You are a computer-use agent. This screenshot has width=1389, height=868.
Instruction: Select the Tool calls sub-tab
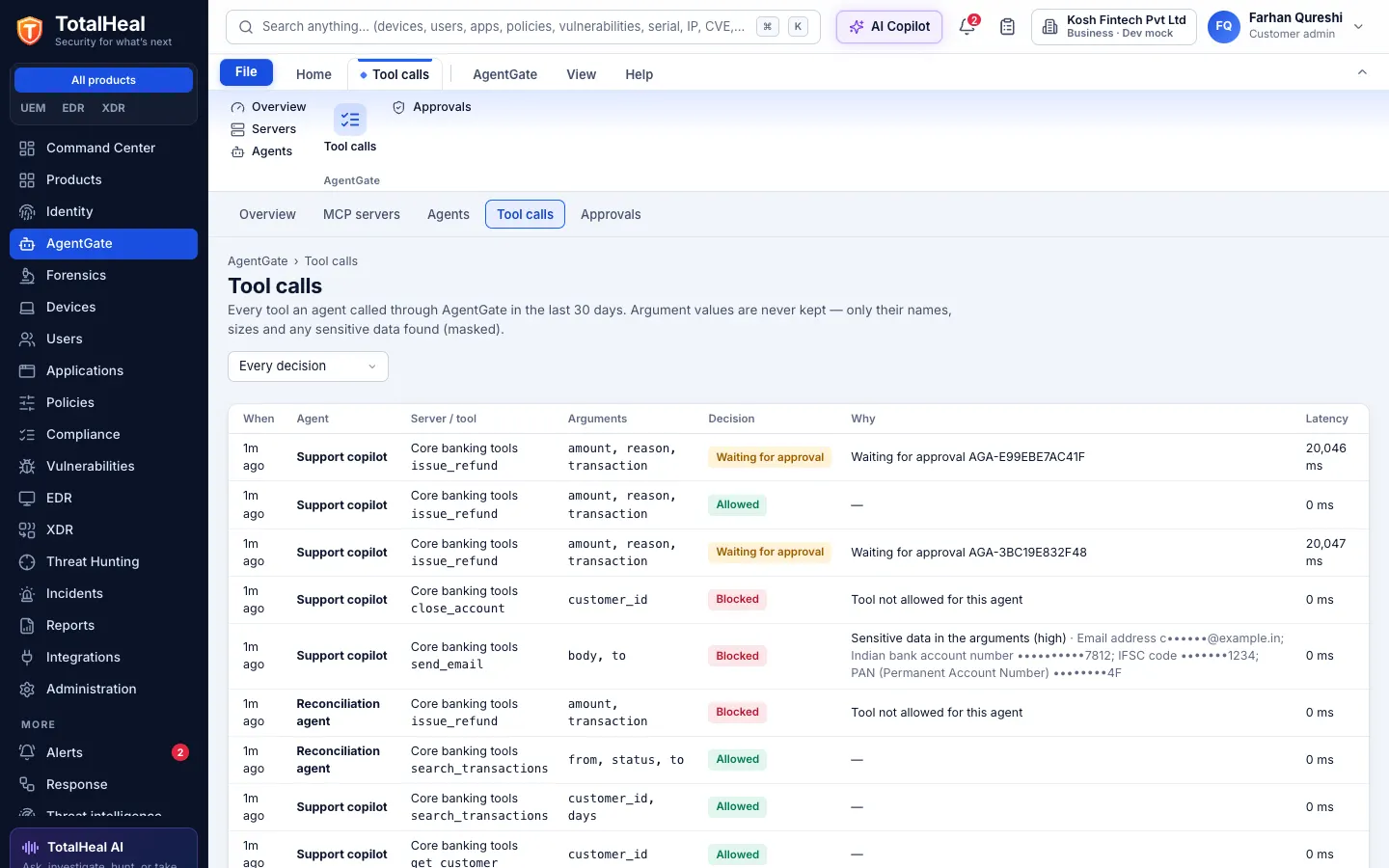pos(525,214)
